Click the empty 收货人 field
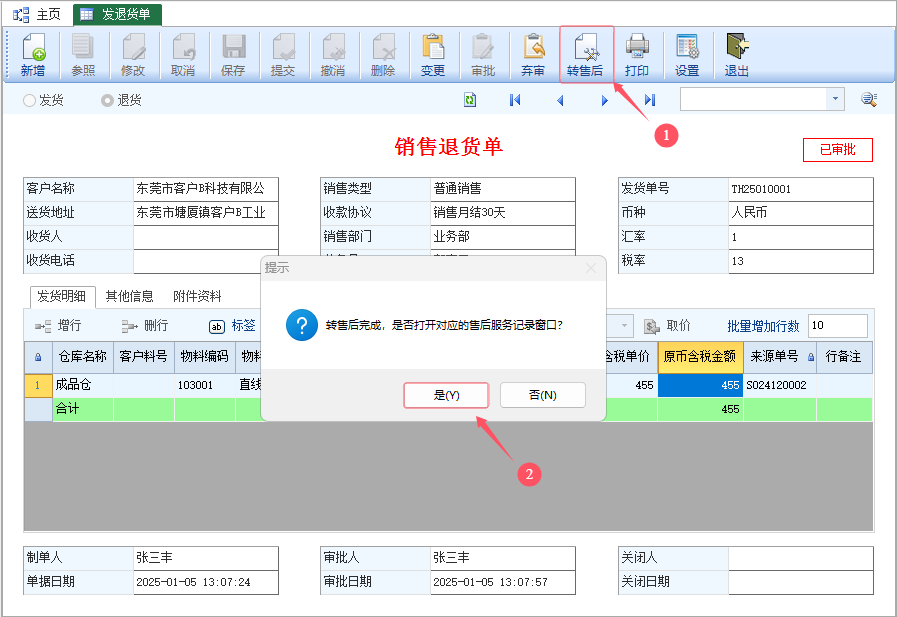The image size is (897, 617). [x=206, y=237]
